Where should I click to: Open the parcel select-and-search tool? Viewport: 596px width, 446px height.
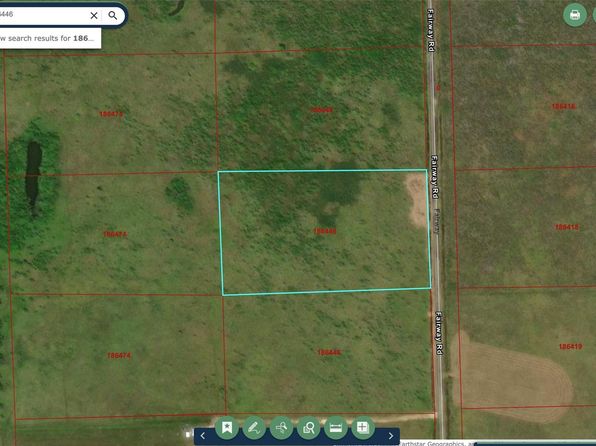coord(309,427)
